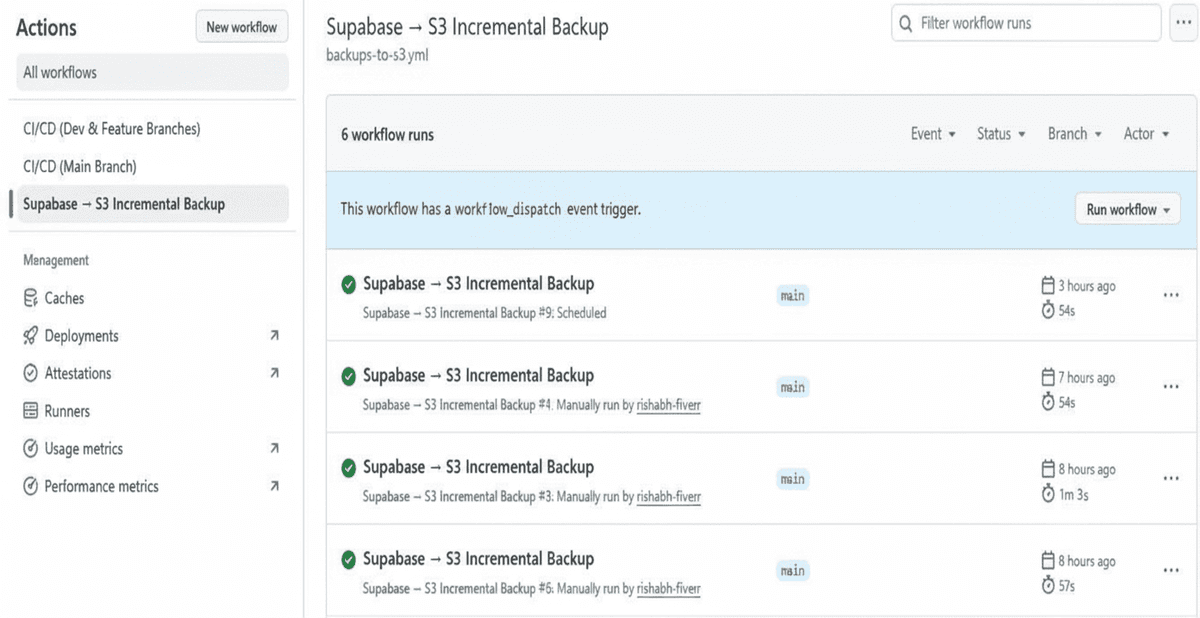
Task: Click the stopwatch icon beside 57s
Action: (1048, 585)
